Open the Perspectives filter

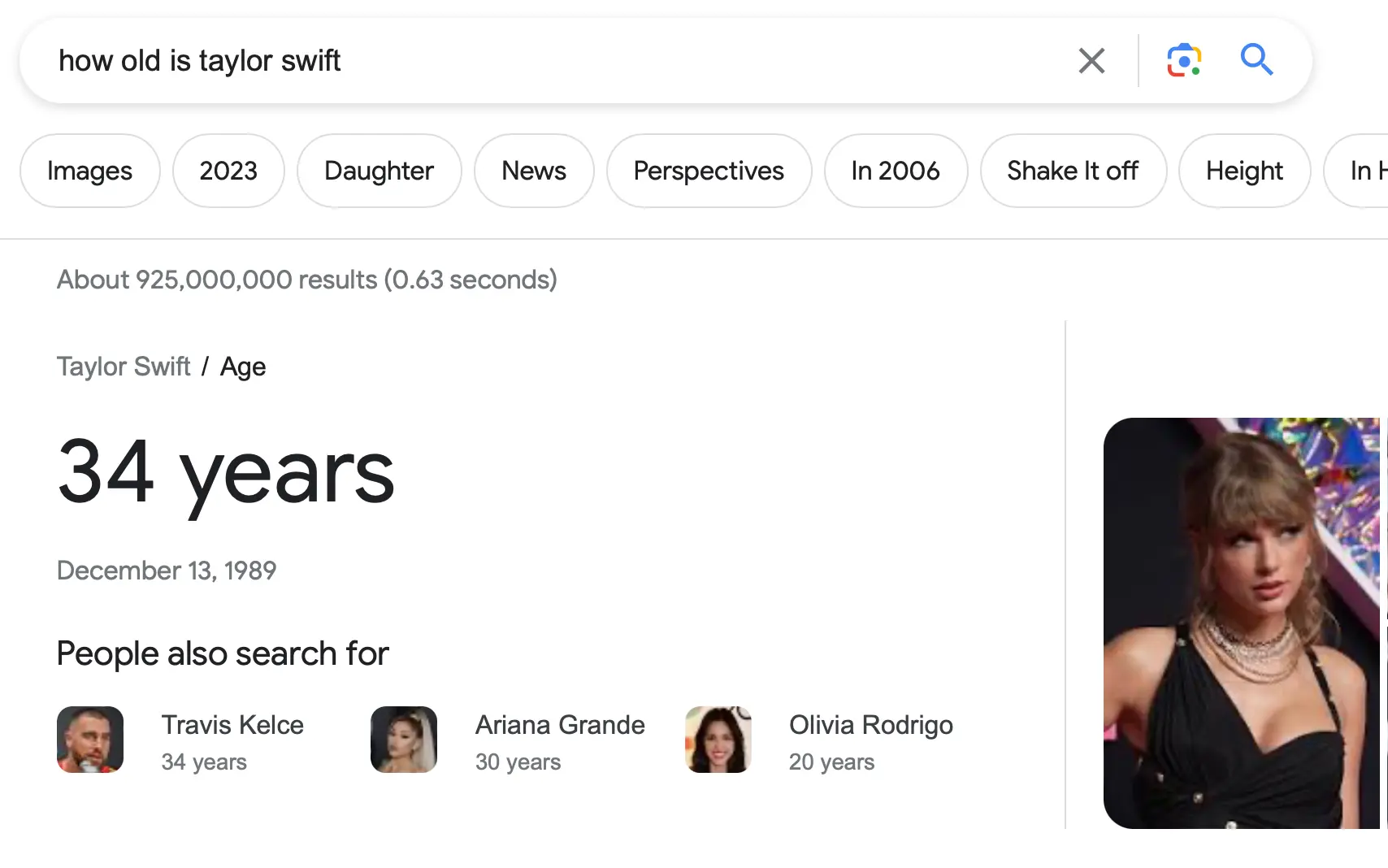click(x=709, y=171)
